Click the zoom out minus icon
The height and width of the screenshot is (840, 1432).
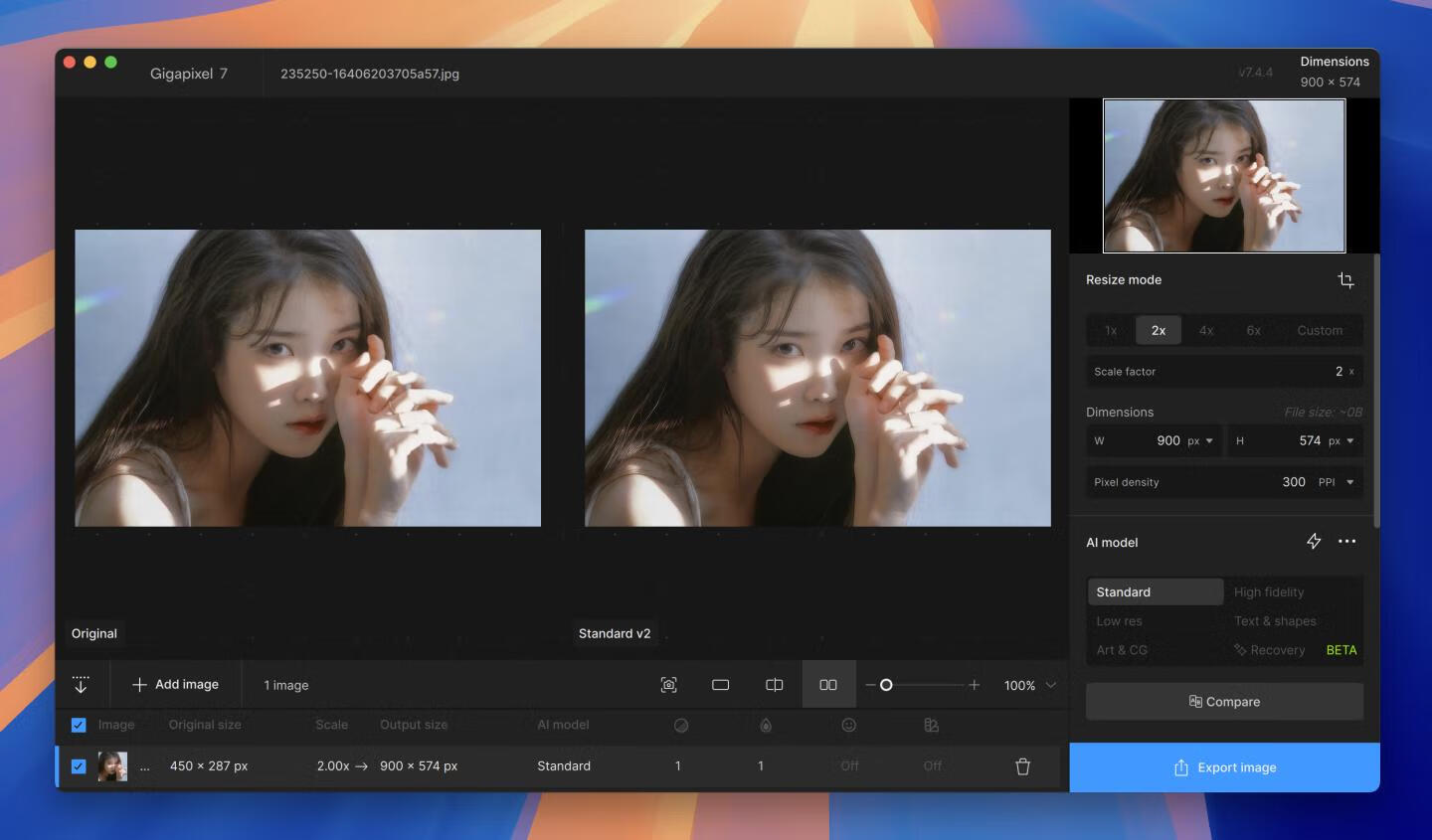[870, 685]
